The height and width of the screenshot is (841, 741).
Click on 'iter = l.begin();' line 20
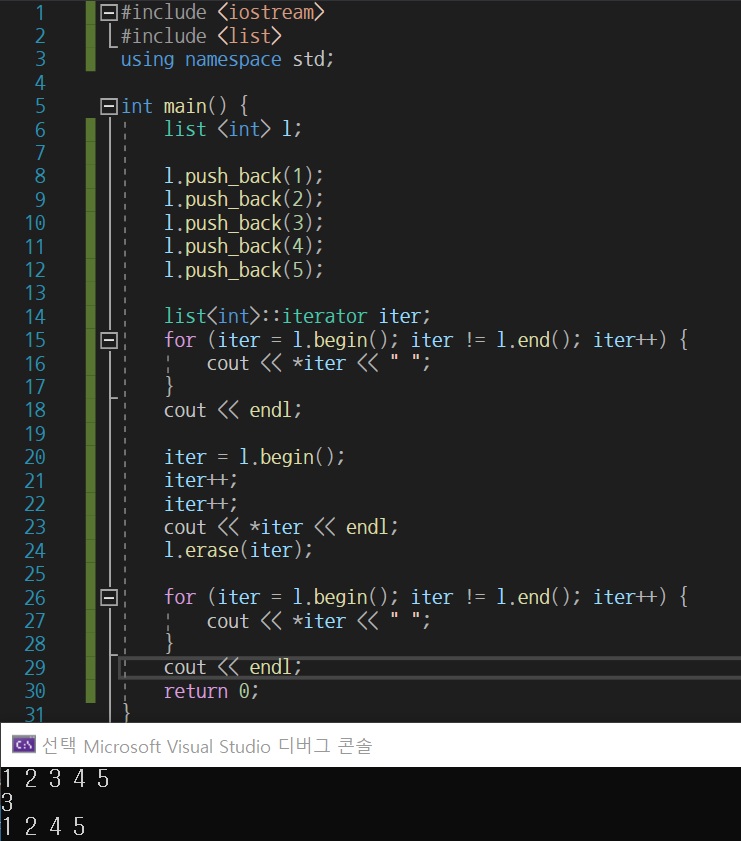click(x=254, y=457)
